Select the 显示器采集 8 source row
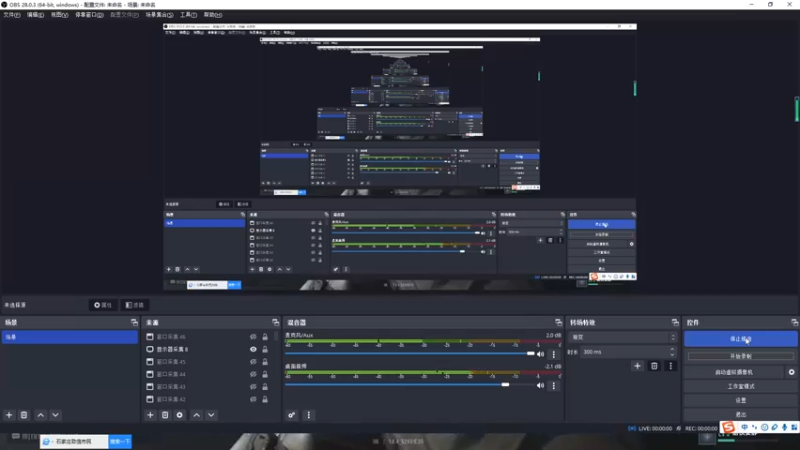800x450 pixels. [210, 349]
